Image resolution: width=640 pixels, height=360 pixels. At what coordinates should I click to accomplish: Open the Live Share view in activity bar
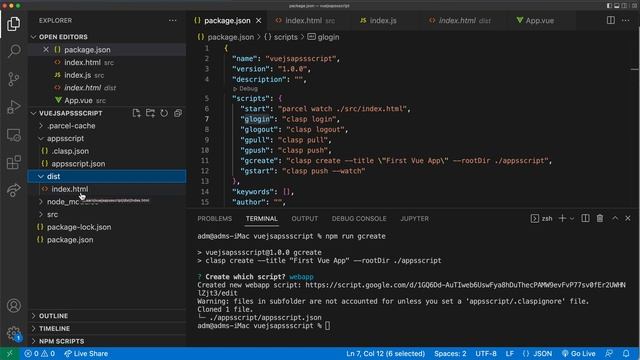coord(13,190)
